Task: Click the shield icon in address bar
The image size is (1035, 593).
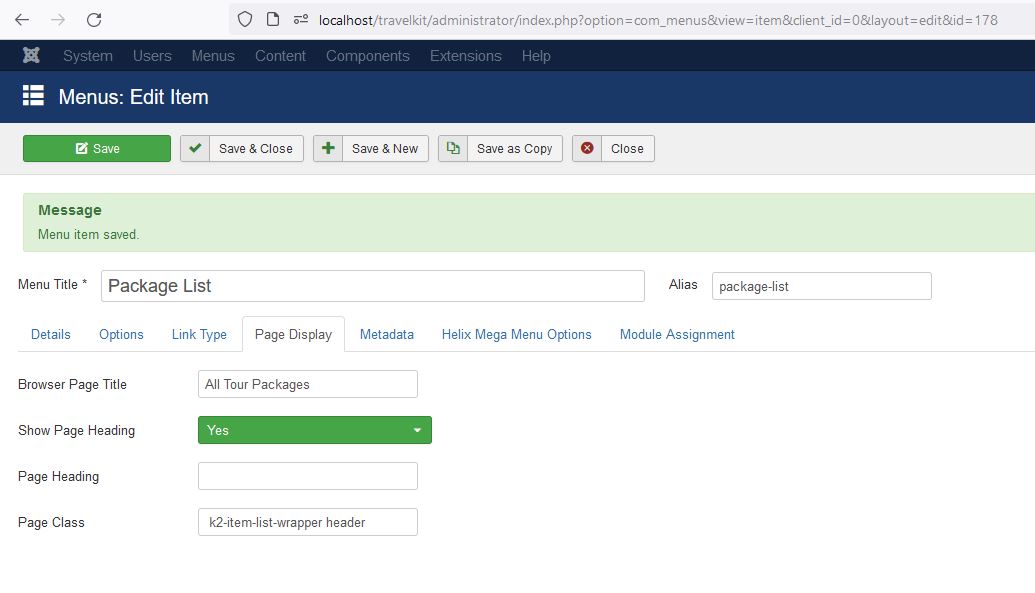Action: point(245,20)
